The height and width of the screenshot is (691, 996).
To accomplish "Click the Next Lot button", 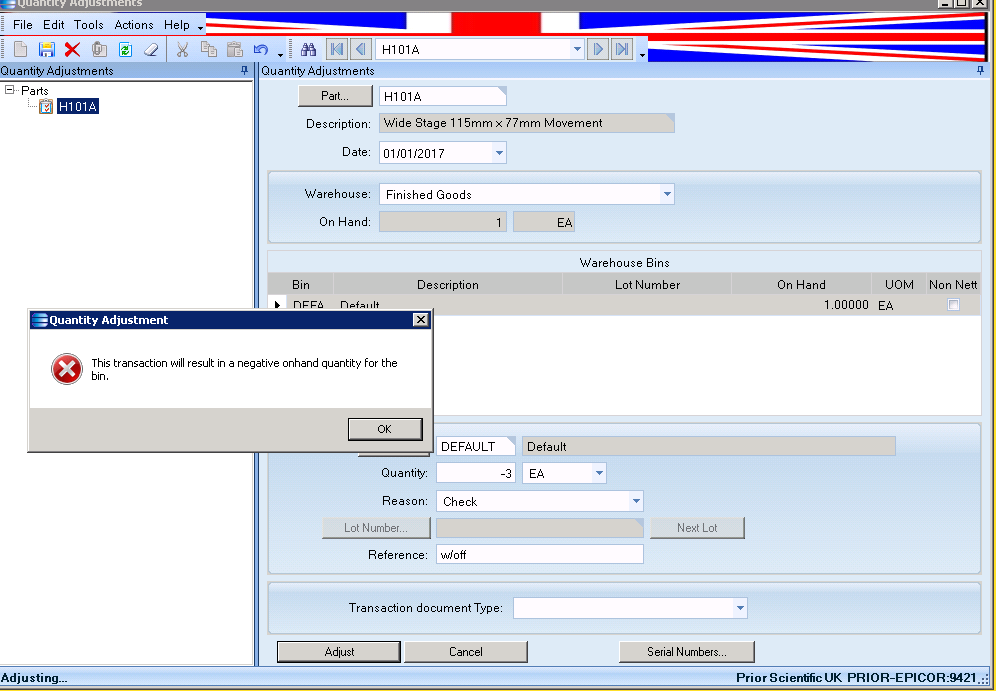I will coord(697,528).
